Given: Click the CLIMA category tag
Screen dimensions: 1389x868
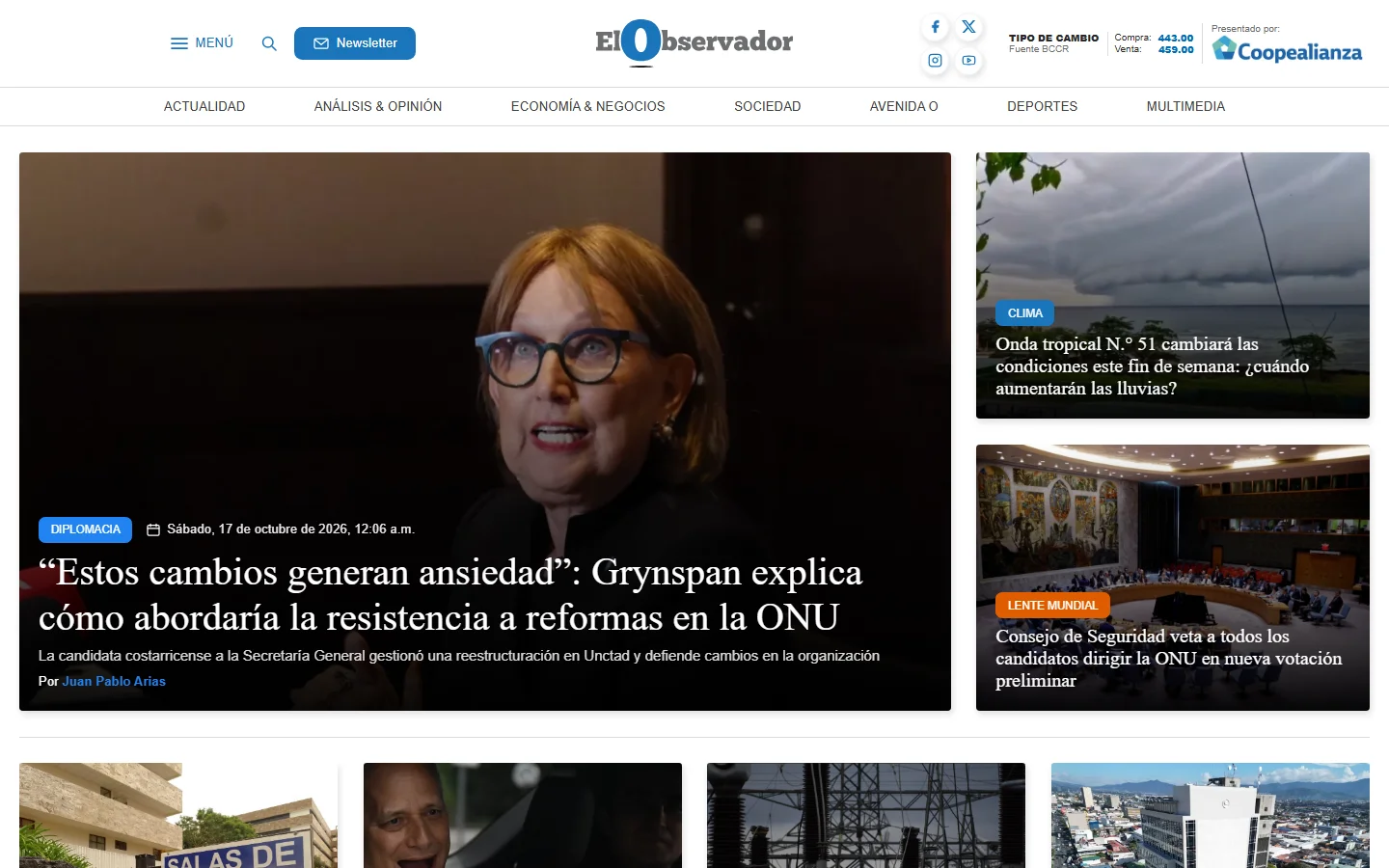Looking at the screenshot, I should (1024, 313).
